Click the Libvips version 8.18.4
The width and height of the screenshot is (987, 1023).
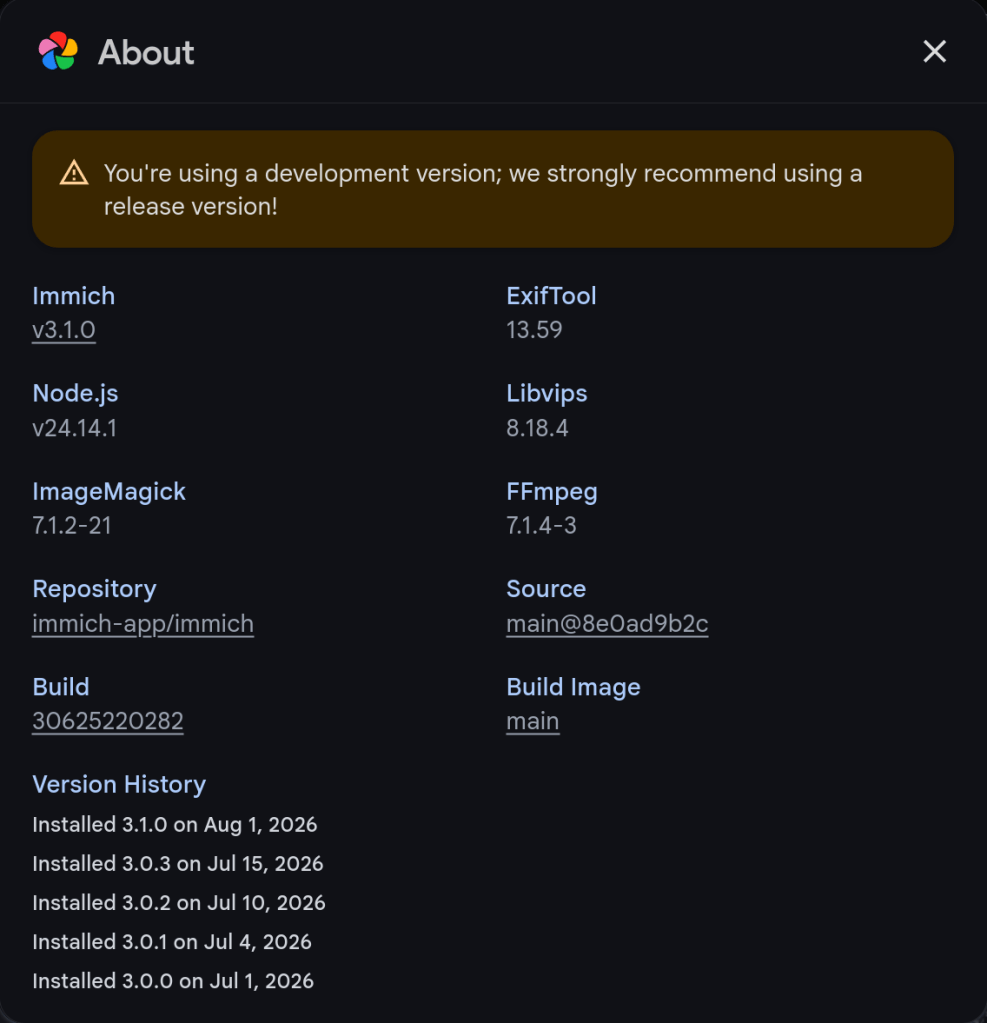(x=538, y=428)
